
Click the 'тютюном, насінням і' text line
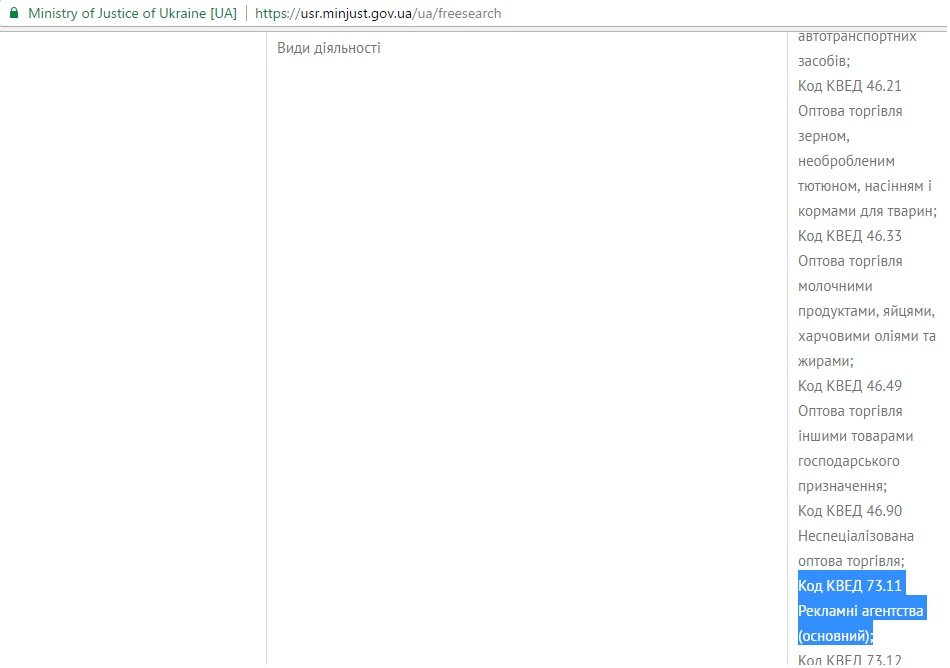point(863,186)
